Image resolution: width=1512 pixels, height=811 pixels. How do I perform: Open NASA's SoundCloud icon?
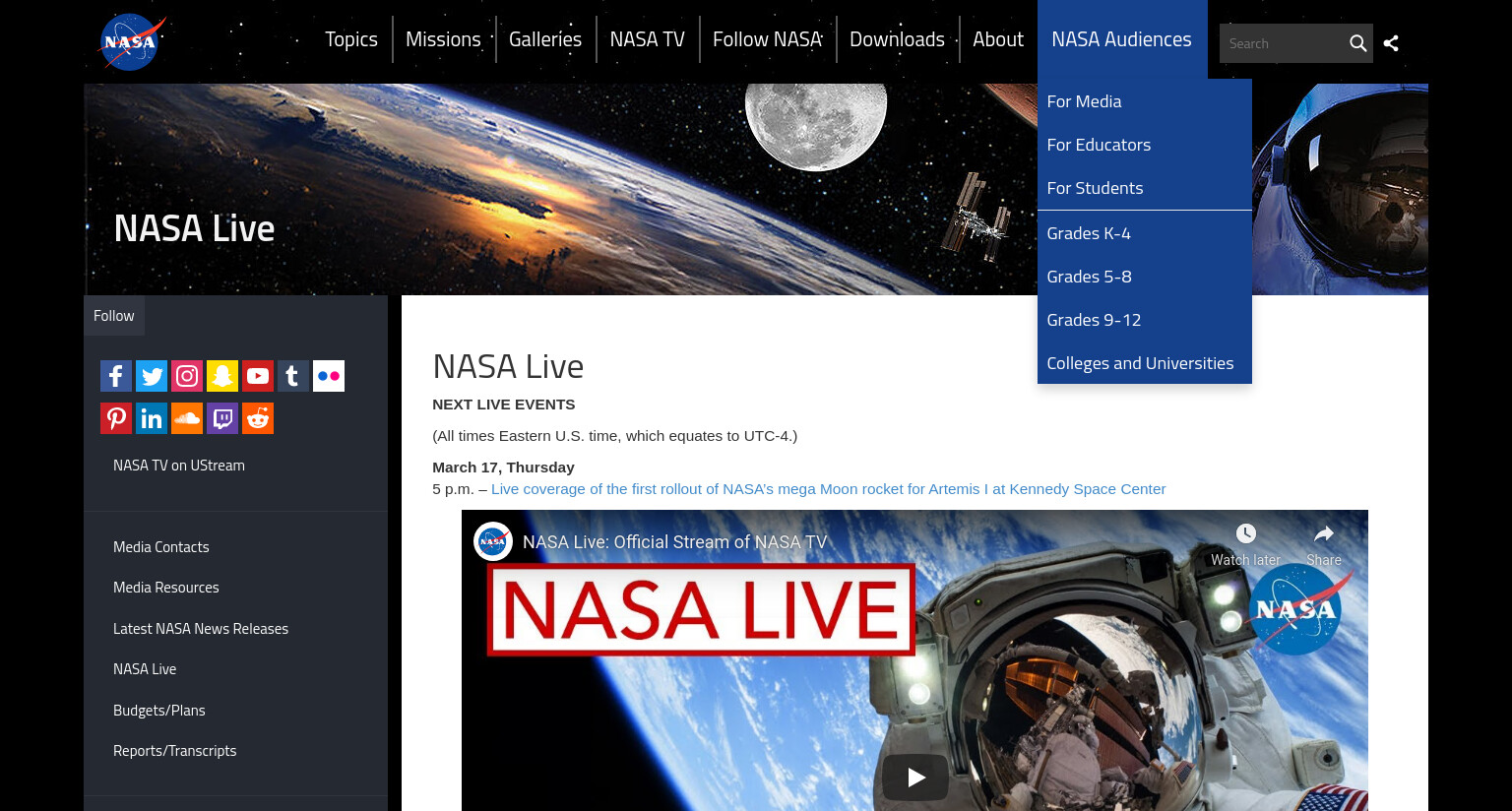point(187,418)
